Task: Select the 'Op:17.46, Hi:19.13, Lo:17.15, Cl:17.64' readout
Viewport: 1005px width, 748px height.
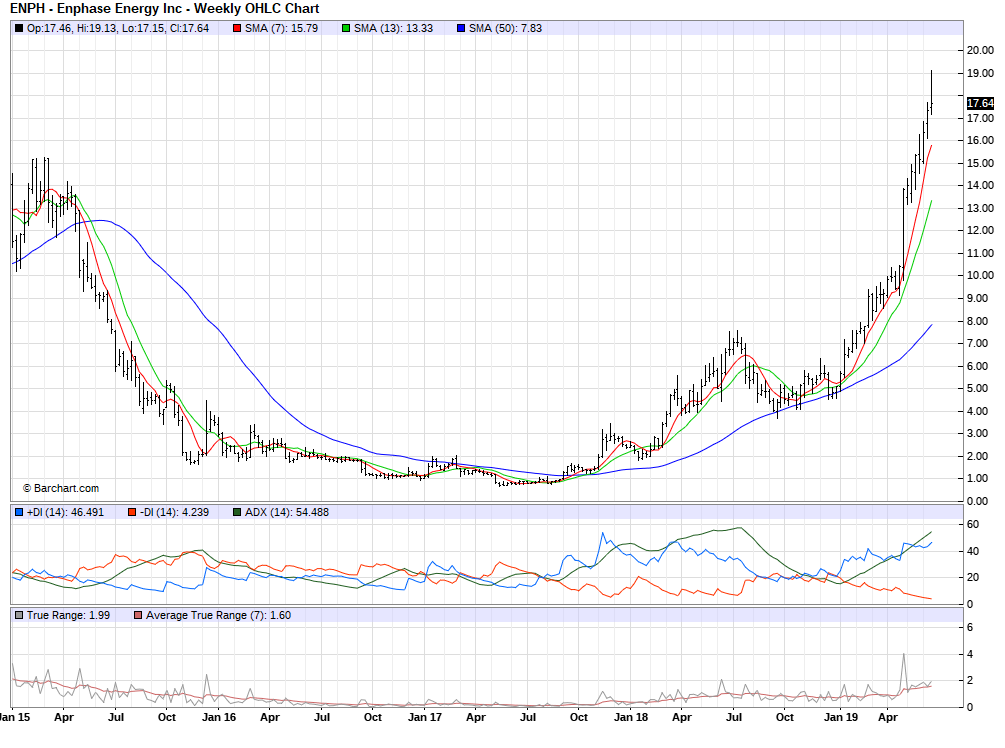Action: (x=118, y=28)
